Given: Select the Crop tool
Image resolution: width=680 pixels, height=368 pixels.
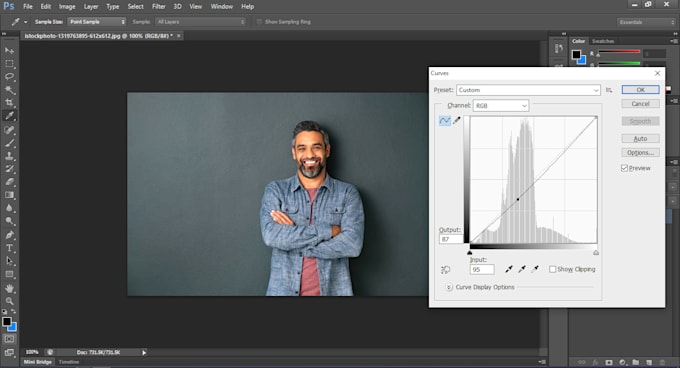Looking at the screenshot, I should (x=9, y=103).
